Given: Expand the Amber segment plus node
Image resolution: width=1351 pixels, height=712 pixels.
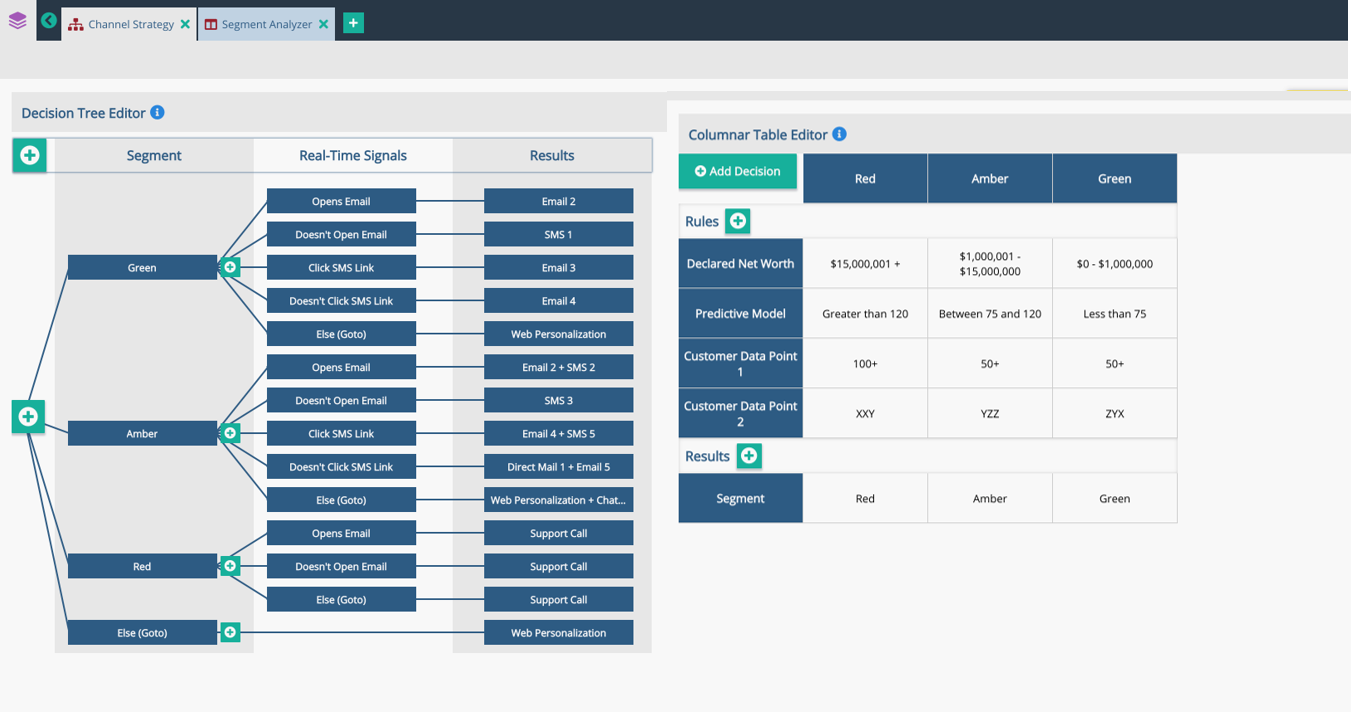Looking at the screenshot, I should 230,434.
